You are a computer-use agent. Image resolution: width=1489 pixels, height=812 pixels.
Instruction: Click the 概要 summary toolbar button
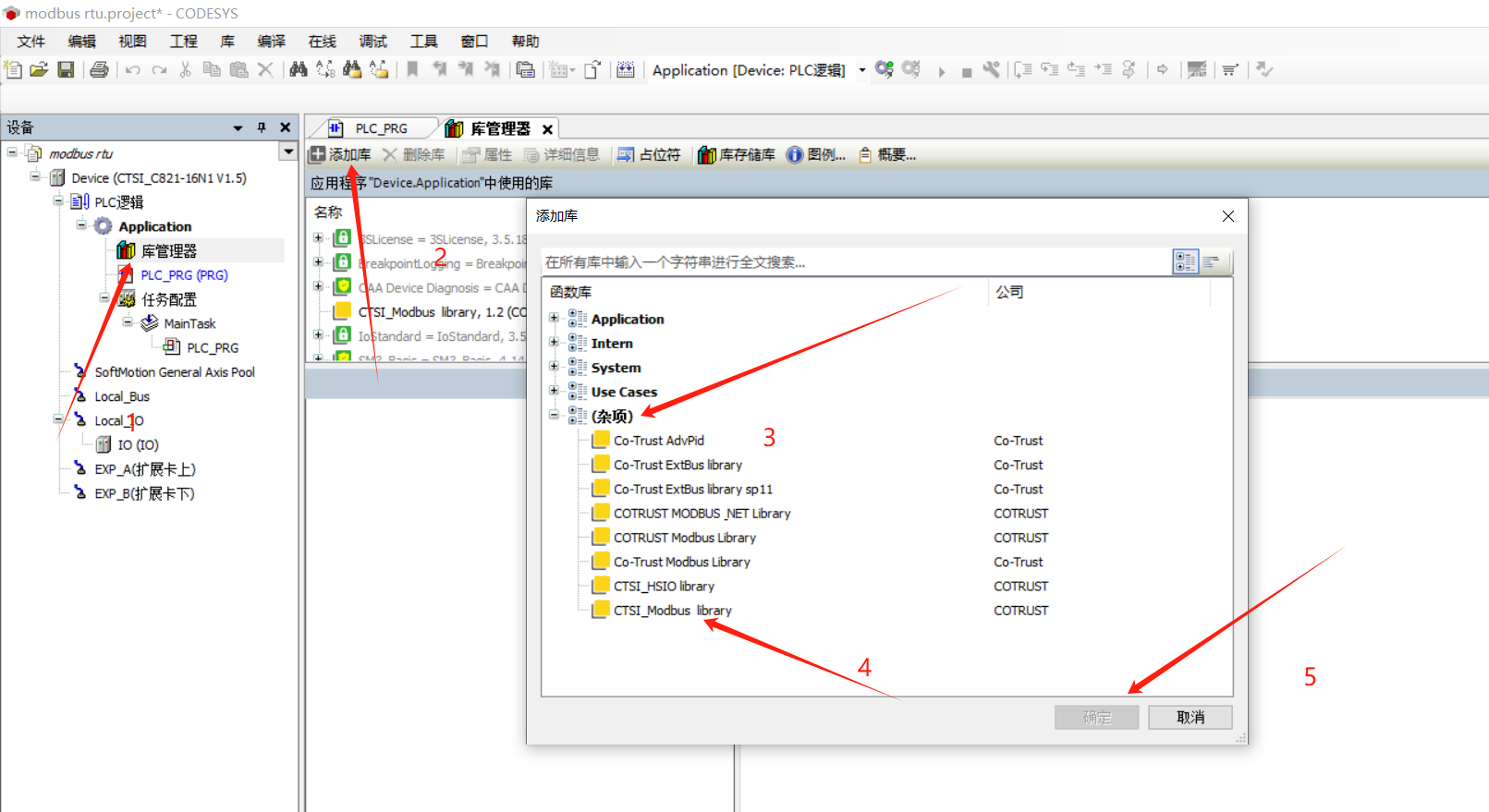point(887,155)
